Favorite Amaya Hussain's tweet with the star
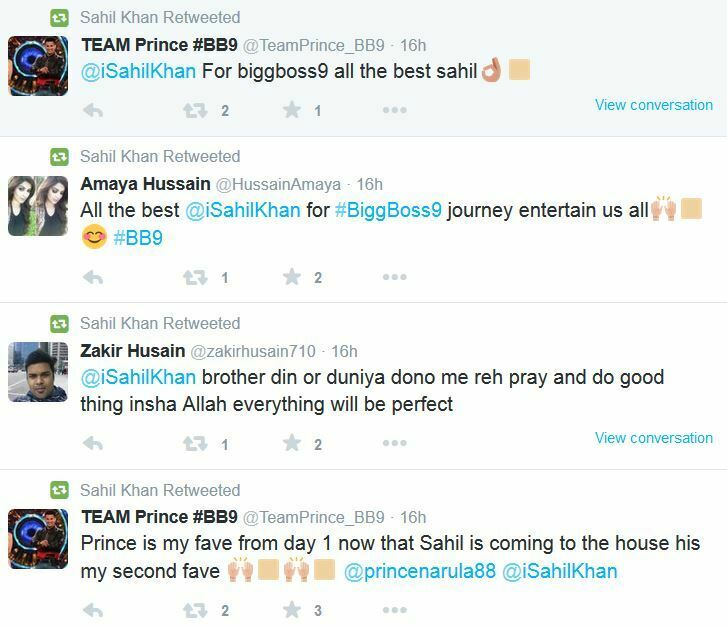The height and width of the screenshot is (628, 727). [x=292, y=277]
